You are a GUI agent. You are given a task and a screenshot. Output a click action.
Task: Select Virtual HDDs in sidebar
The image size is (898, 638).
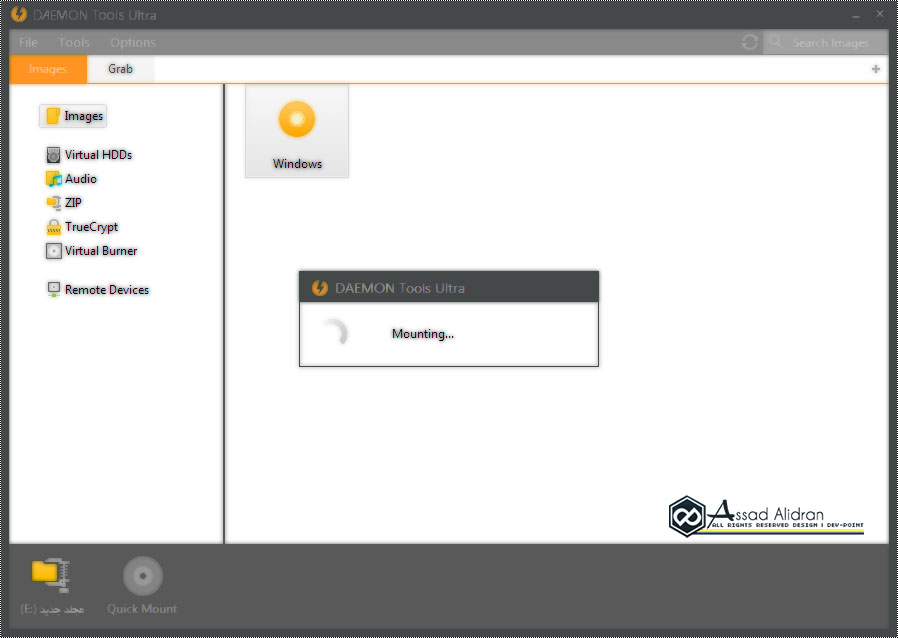(89, 155)
